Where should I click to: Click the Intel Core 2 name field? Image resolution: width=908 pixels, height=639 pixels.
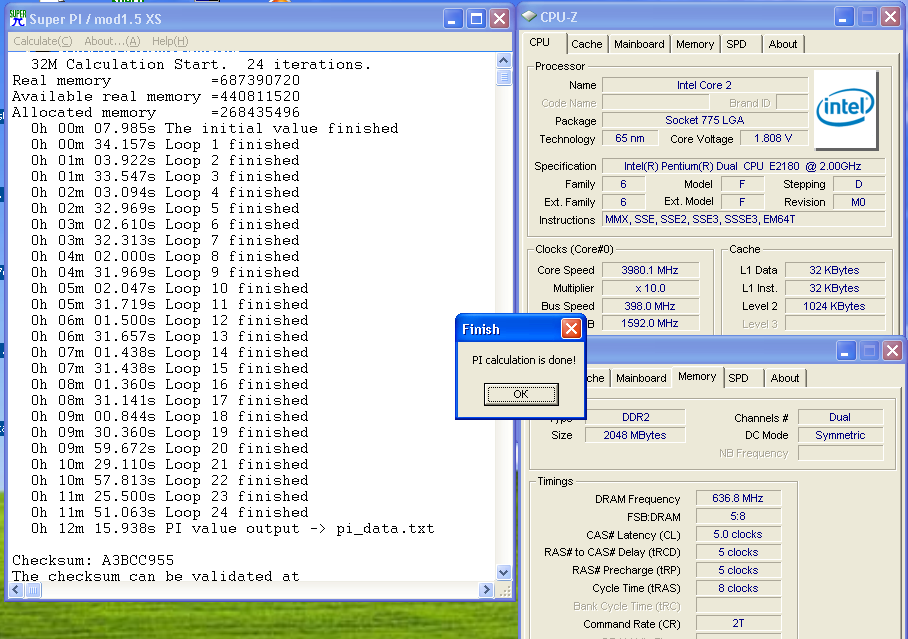[705, 85]
